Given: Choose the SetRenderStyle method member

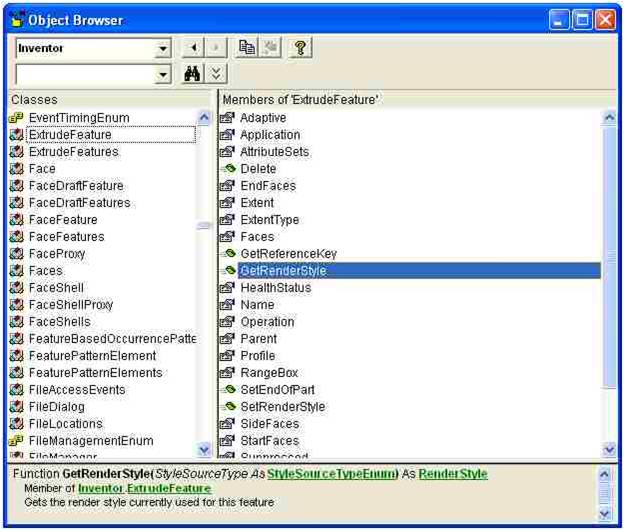Looking at the screenshot, I should pos(282,407).
